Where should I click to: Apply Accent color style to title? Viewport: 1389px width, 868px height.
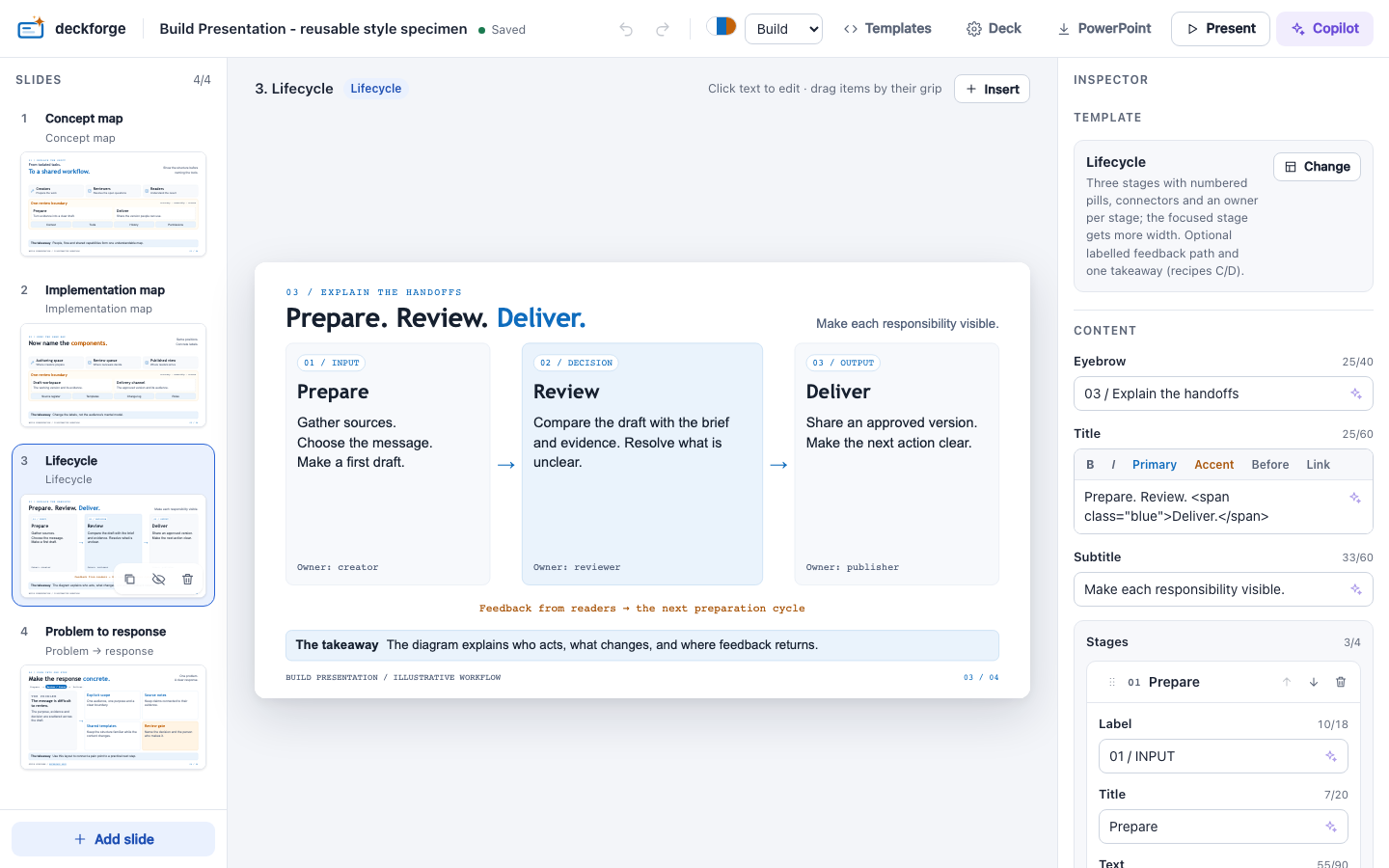click(1213, 465)
